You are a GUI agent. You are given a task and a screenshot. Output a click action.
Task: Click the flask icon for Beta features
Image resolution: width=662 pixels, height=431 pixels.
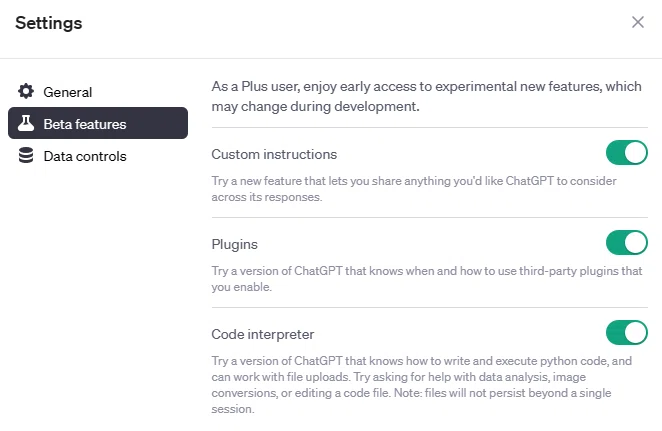pos(26,123)
